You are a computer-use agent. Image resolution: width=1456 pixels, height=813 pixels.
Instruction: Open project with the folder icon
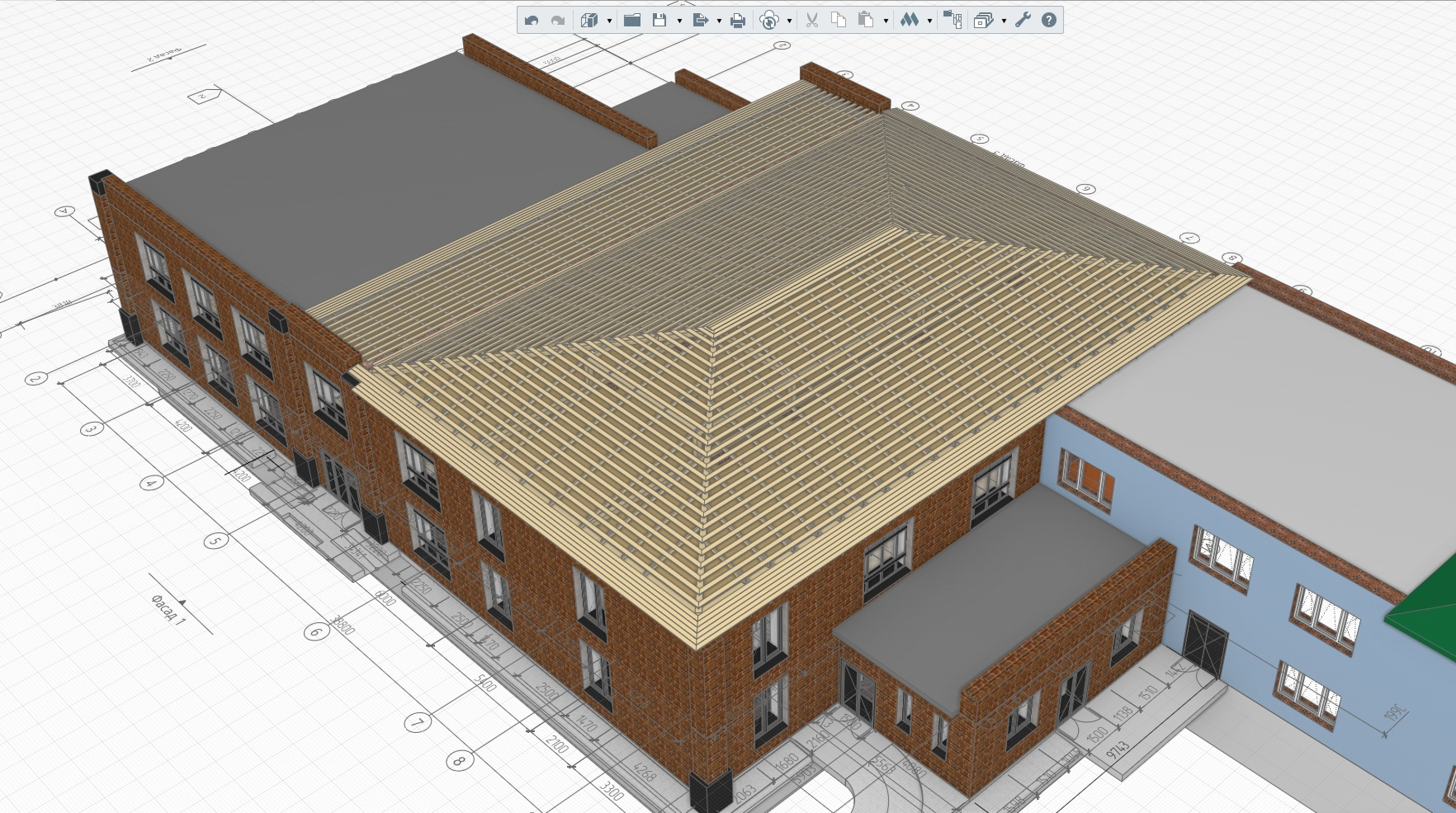(x=632, y=21)
